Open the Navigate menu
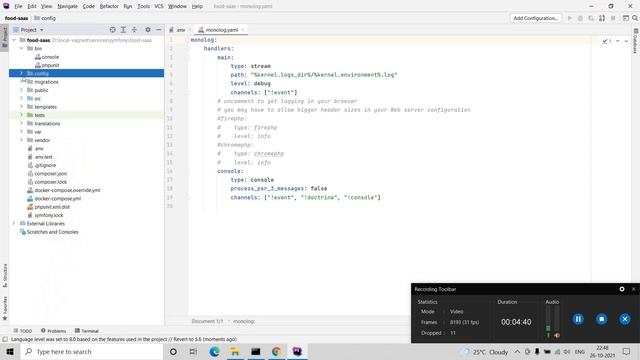 pos(67,6)
